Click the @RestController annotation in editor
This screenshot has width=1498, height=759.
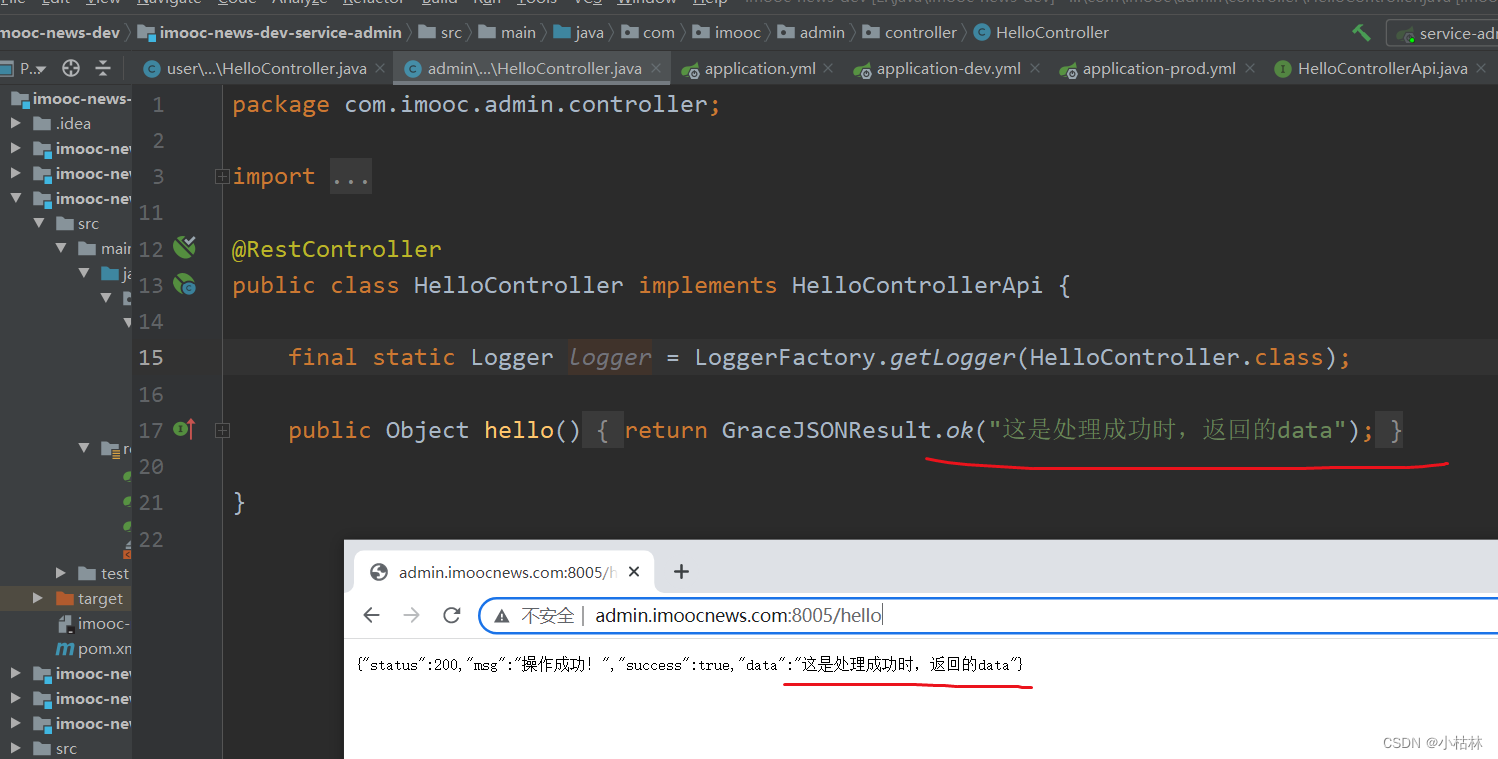(x=337, y=249)
